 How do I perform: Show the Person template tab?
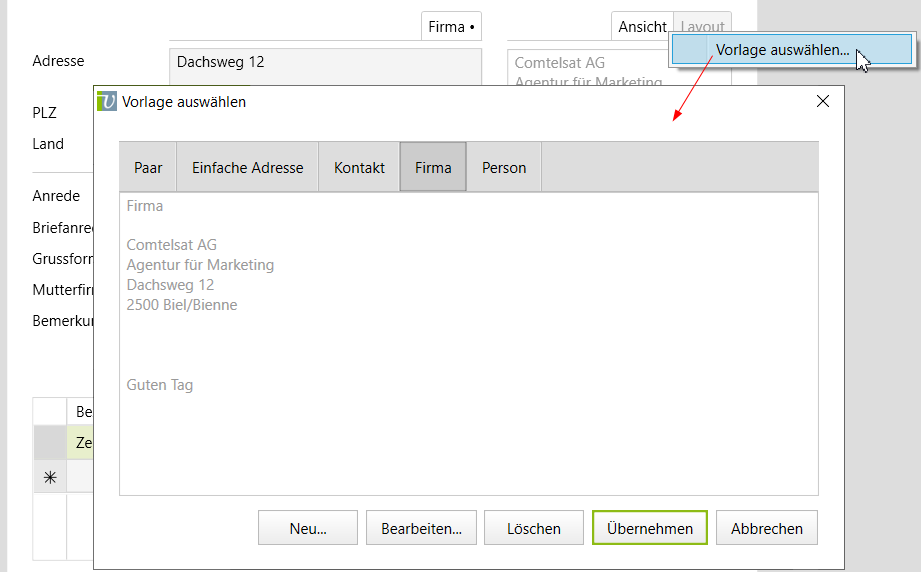(504, 167)
